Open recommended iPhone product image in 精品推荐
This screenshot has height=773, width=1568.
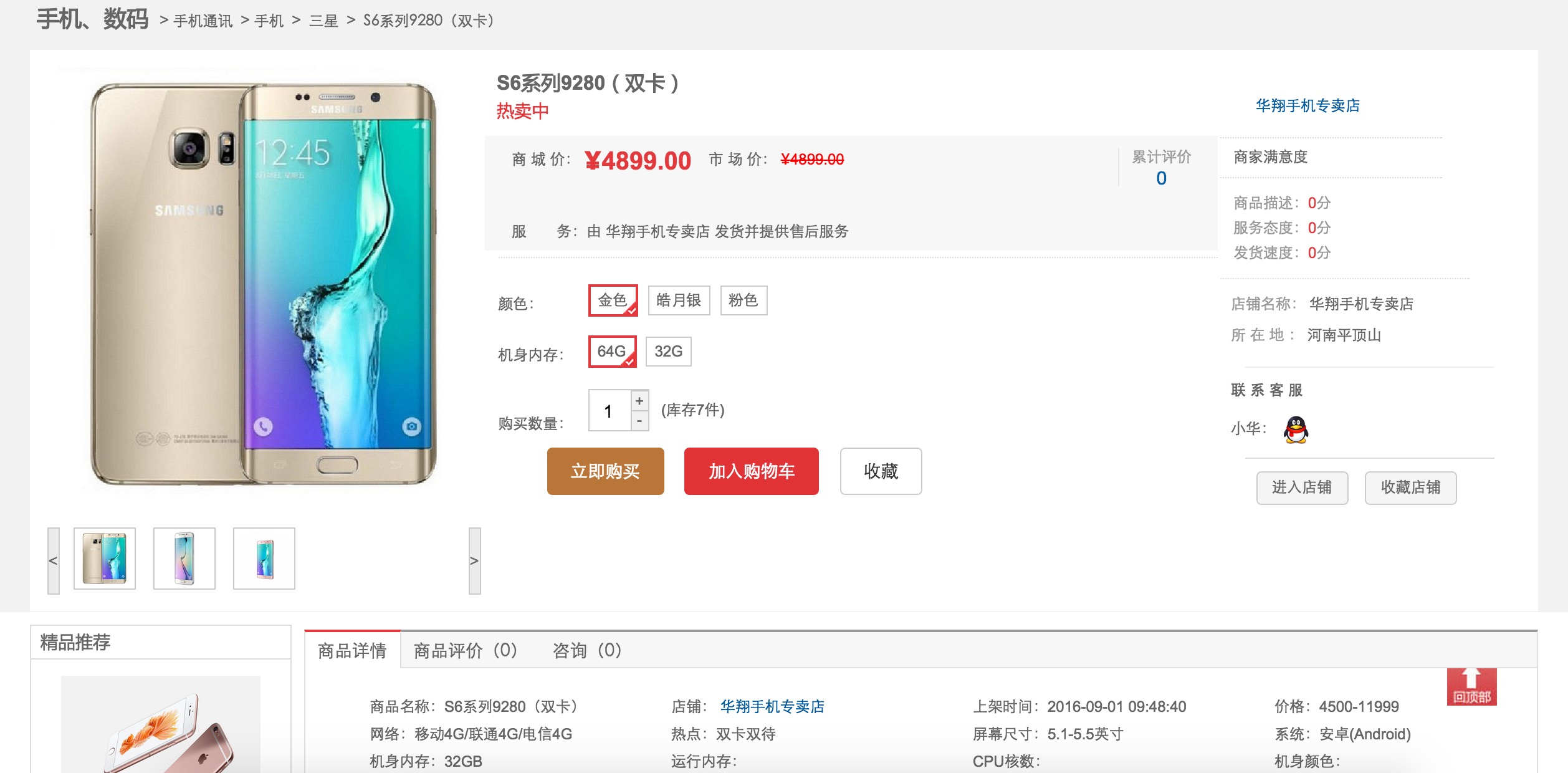161,724
